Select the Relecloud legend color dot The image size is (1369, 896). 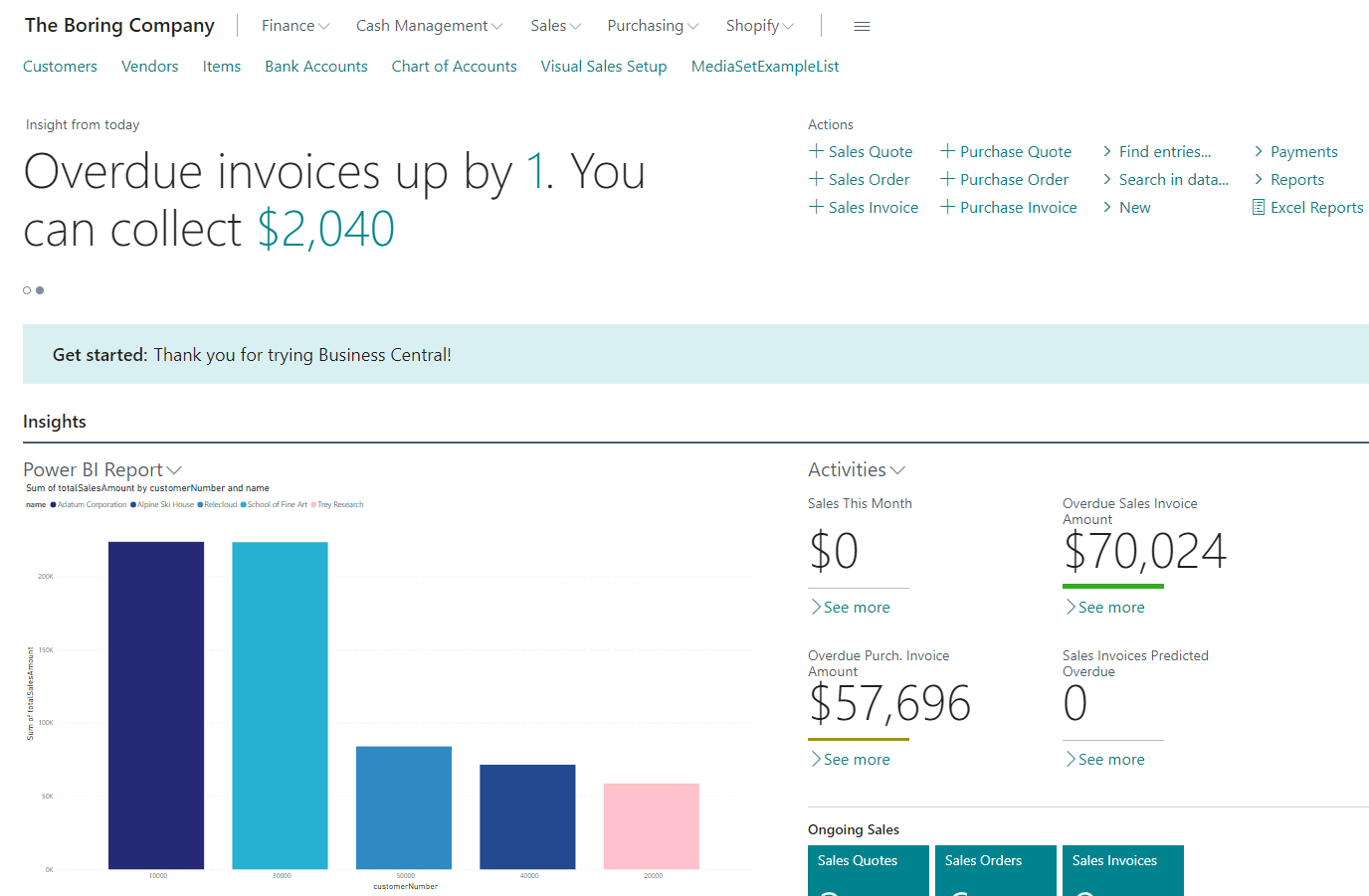click(x=198, y=504)
